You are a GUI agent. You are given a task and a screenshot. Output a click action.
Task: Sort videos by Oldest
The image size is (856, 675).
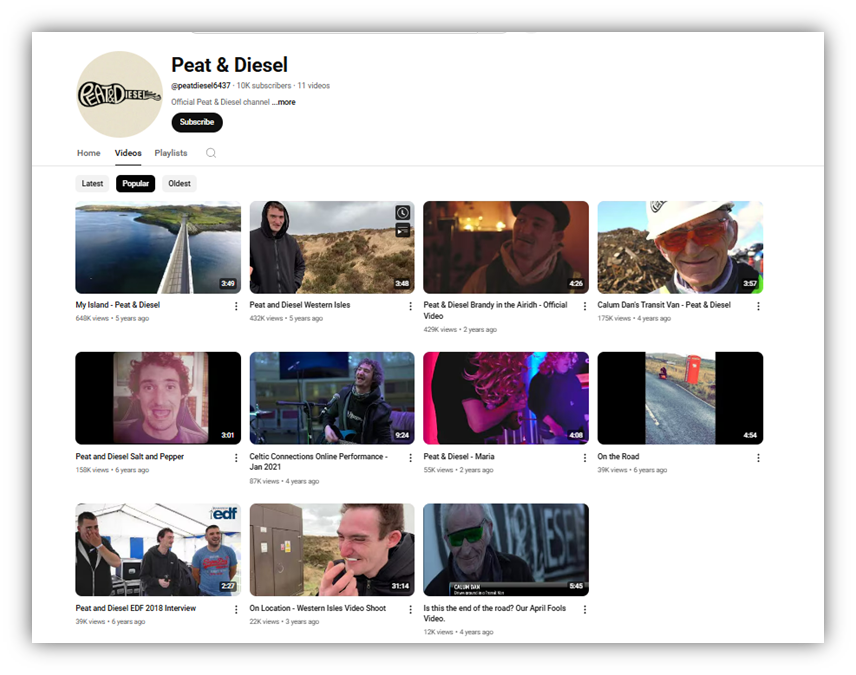[x=179, y=183]
